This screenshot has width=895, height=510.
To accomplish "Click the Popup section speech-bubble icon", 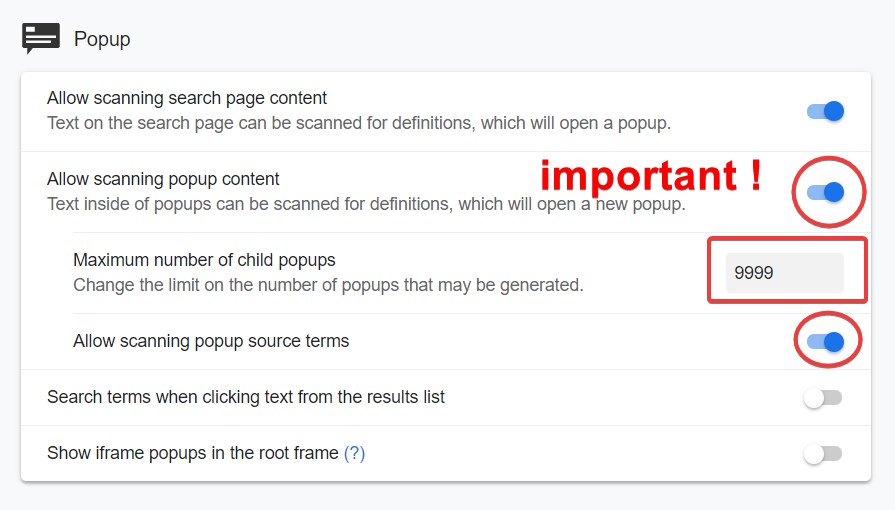I will [x=41, y=38].
